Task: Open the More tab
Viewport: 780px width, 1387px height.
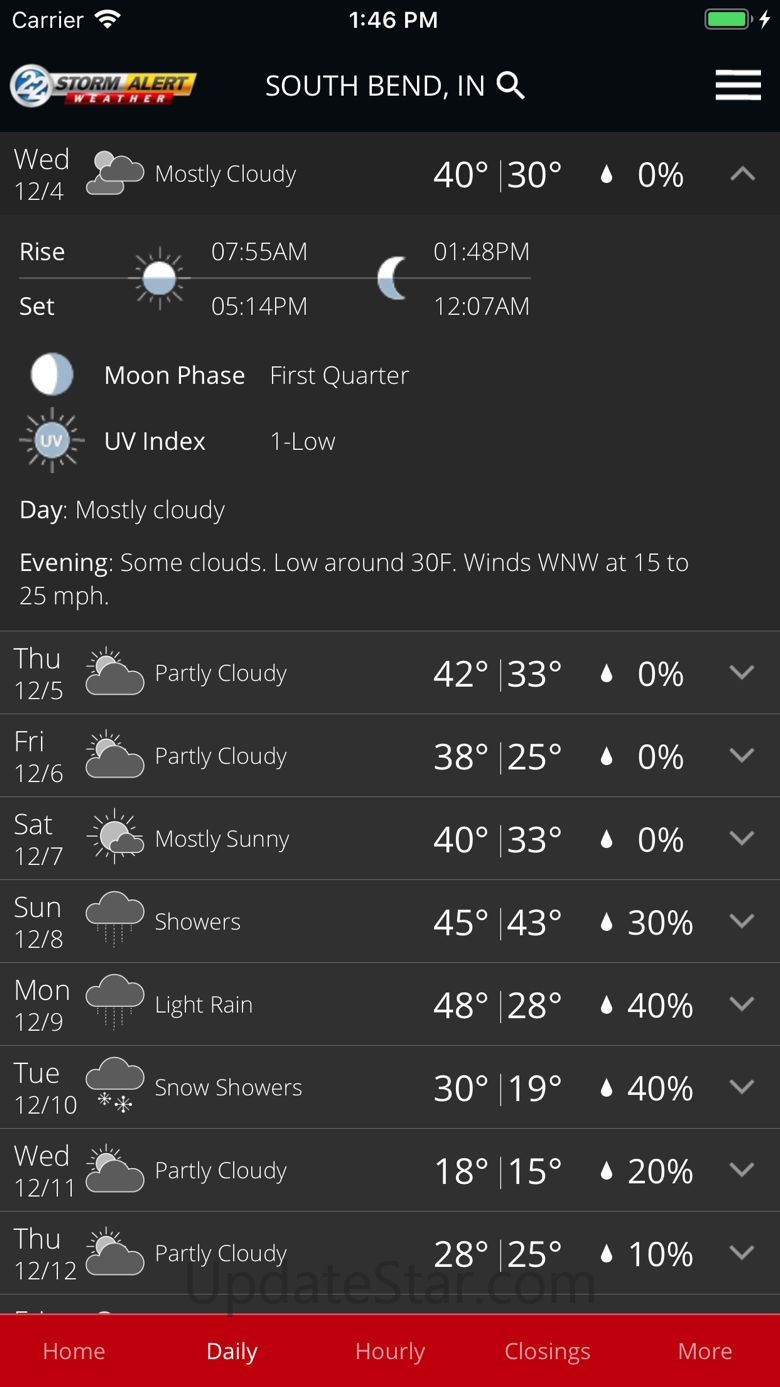Action: (x=705, y=1351)
